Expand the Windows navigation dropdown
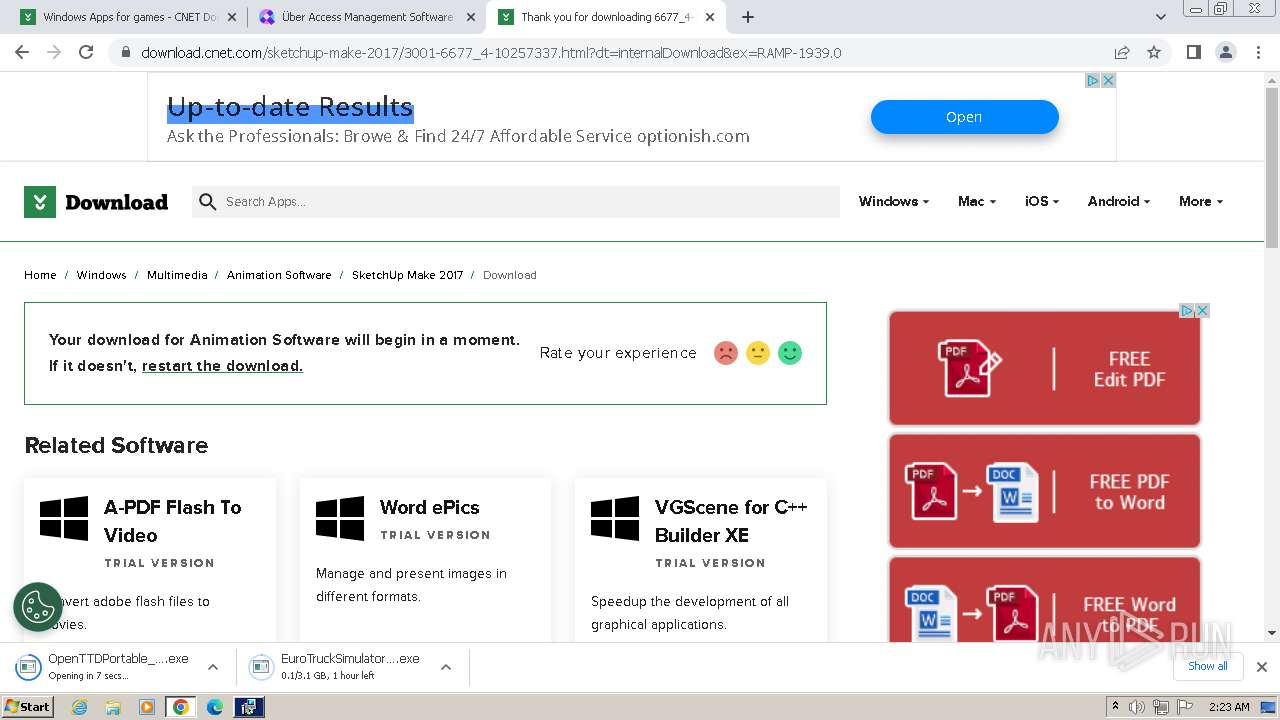1280x720 pixels. [x=894, y=202]
